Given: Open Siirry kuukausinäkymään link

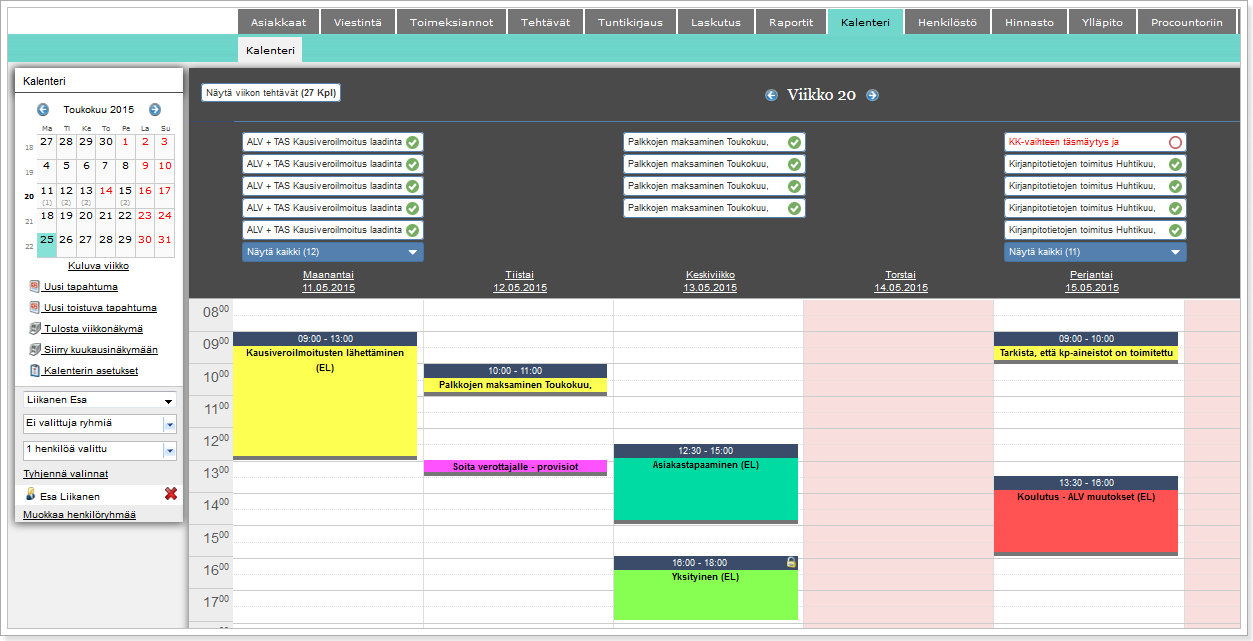Looking at the screenshot, I should [100, 350].
